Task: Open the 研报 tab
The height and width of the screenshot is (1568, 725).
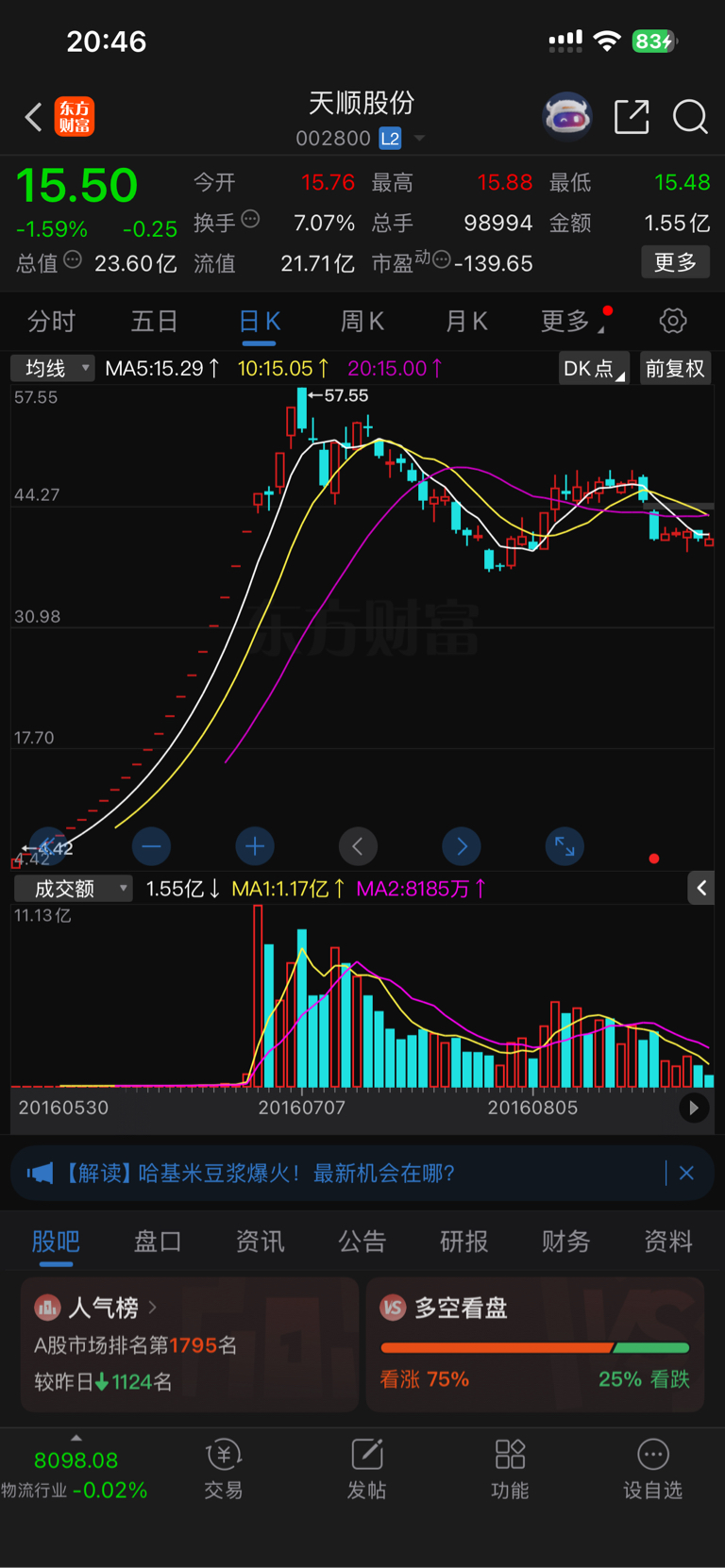Action: coord(464,1242)
